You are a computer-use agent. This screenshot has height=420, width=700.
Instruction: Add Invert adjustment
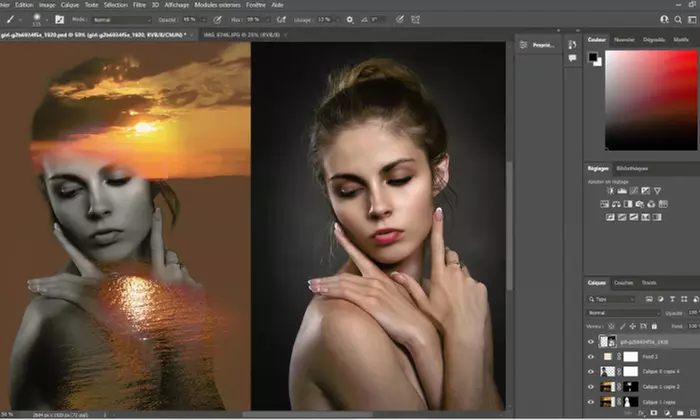[x=610, y=217]
